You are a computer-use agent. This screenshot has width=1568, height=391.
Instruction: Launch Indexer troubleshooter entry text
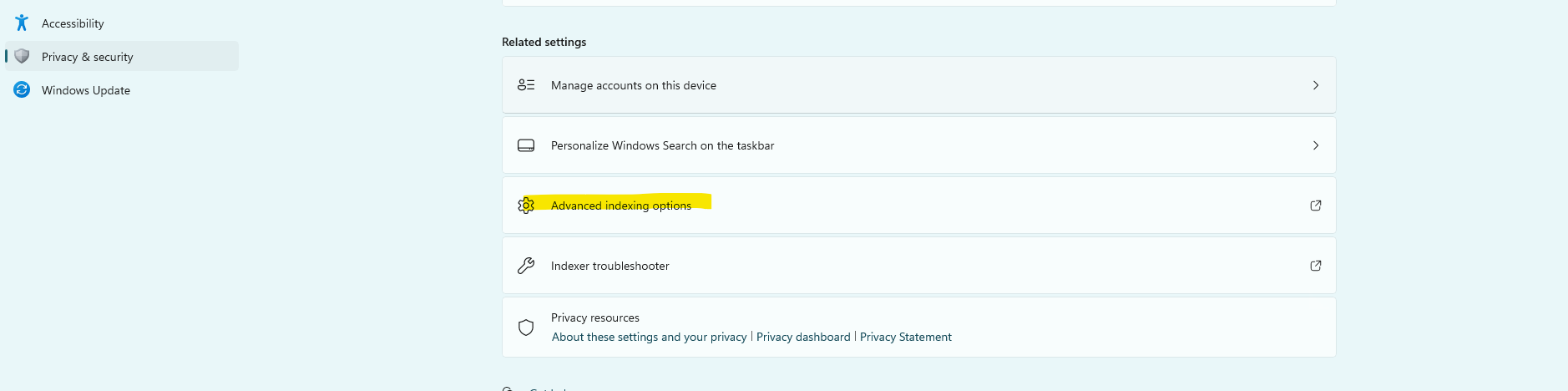(610, 266)
